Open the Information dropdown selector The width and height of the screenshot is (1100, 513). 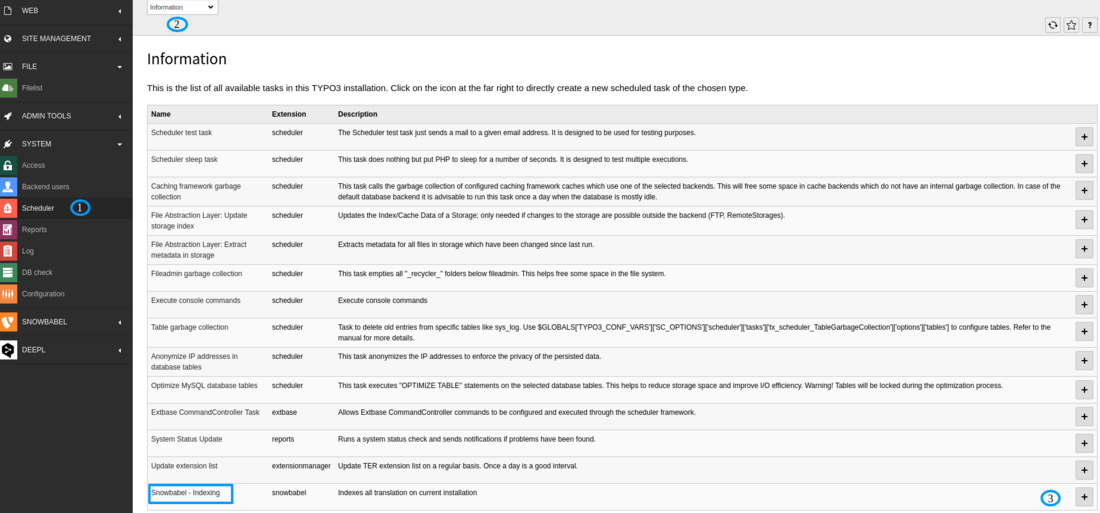pos(182,7)
